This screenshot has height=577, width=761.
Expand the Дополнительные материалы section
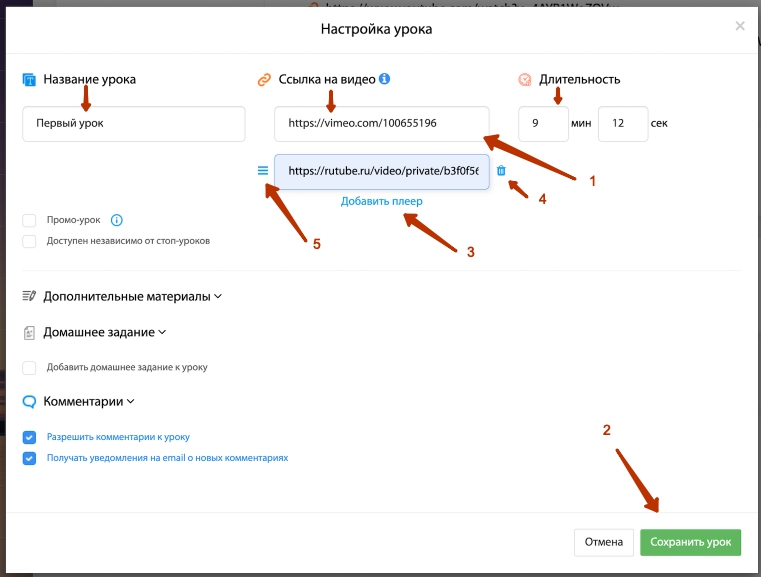click(218, 297)
